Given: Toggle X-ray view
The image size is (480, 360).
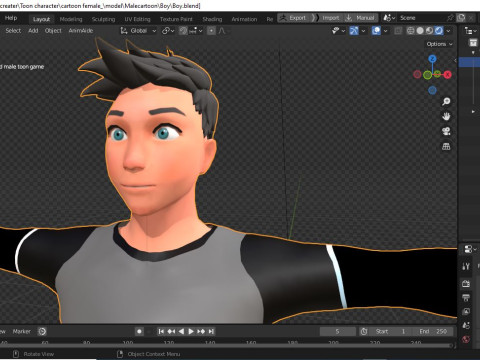Looking at the screenshot, I should [398, 31].
